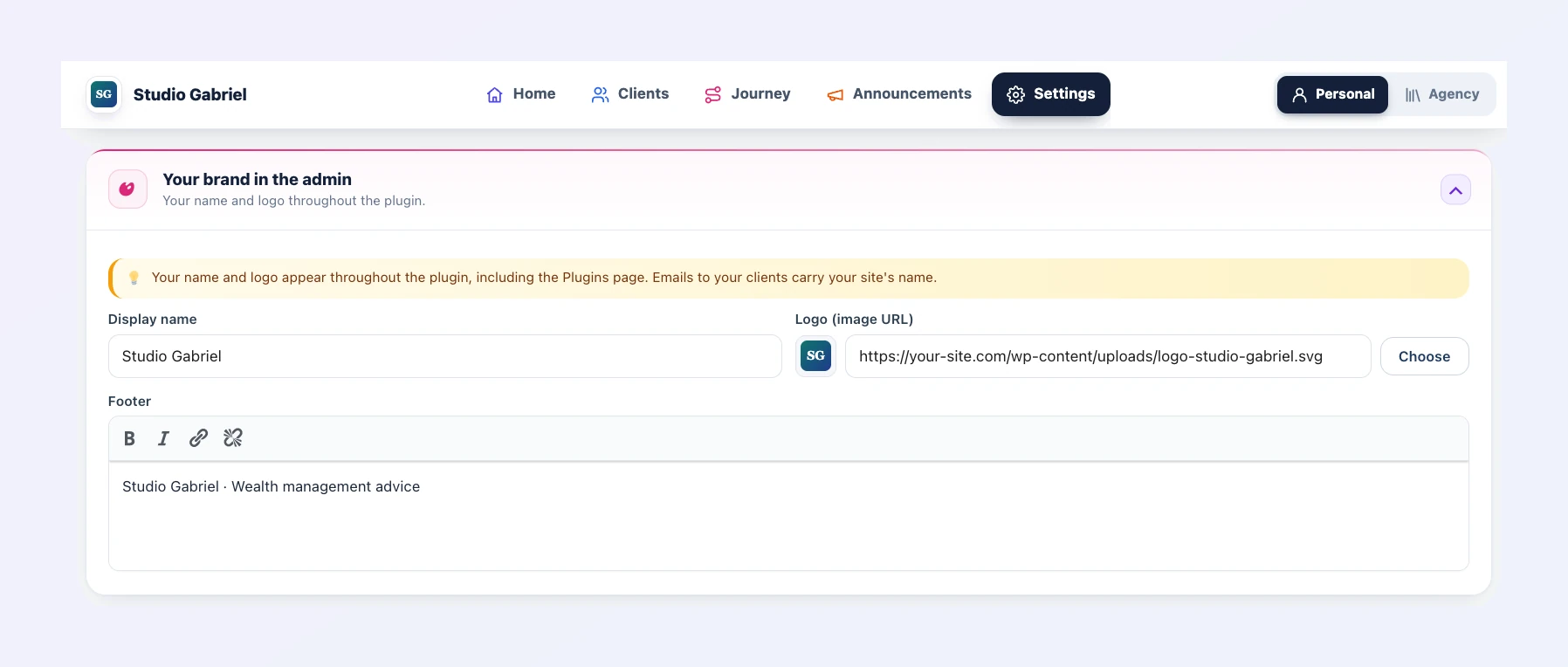
Task: Switch to Agency mode
Action: 1442,94
